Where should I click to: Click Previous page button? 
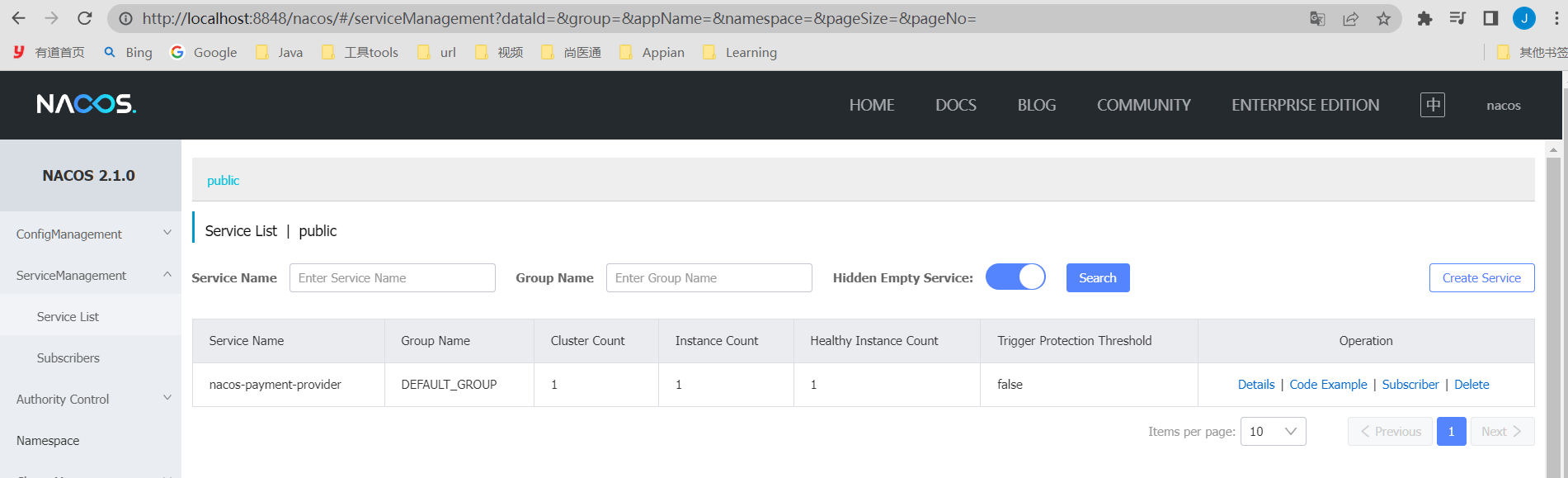(1391, 432)
